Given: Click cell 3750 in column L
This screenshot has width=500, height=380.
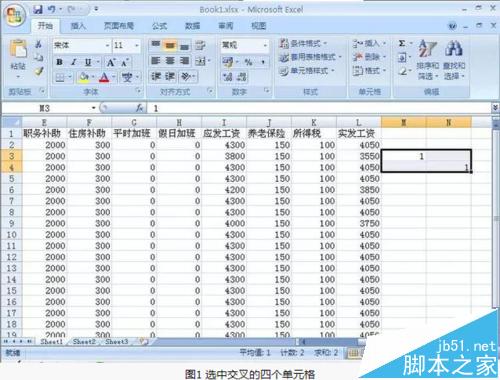Looking at the screenshot, I should pos(359,223).
